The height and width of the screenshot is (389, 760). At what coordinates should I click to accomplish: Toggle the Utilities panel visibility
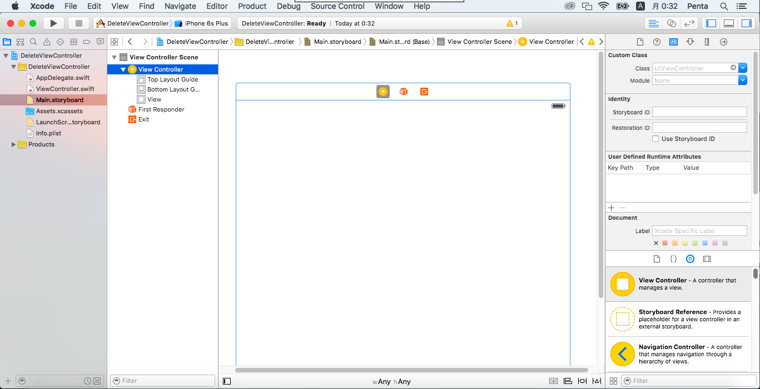[x=746, y=23]
